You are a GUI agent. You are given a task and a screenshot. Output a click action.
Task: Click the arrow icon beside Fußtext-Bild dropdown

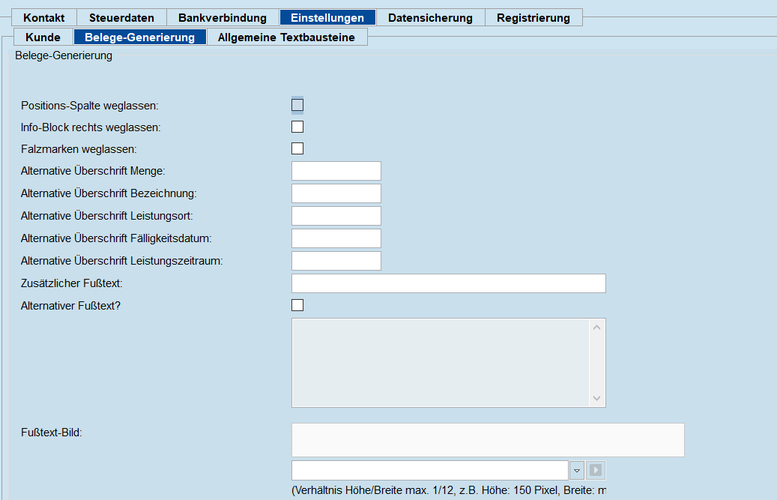(x=596, y=470)
